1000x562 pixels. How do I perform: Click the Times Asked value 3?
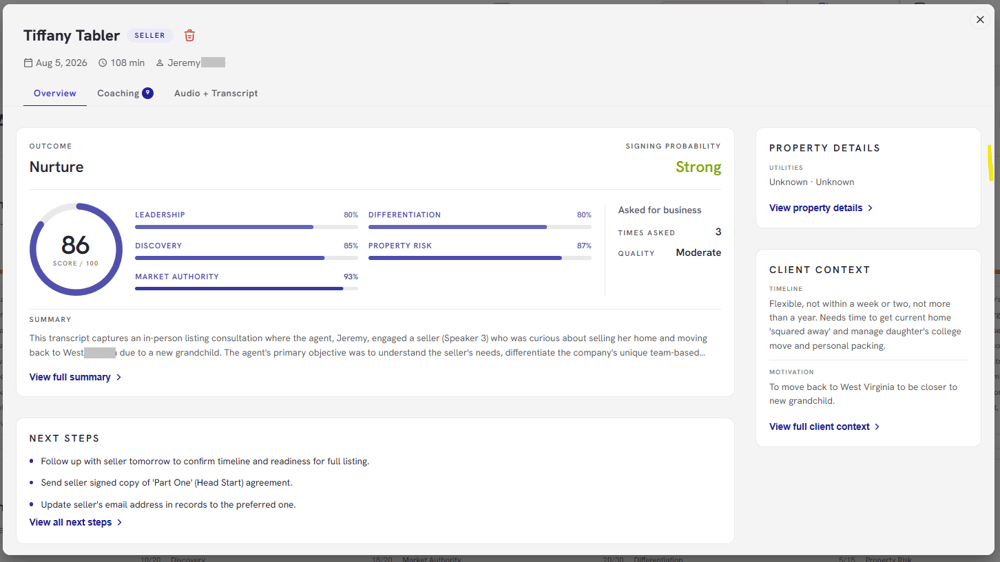718,232
